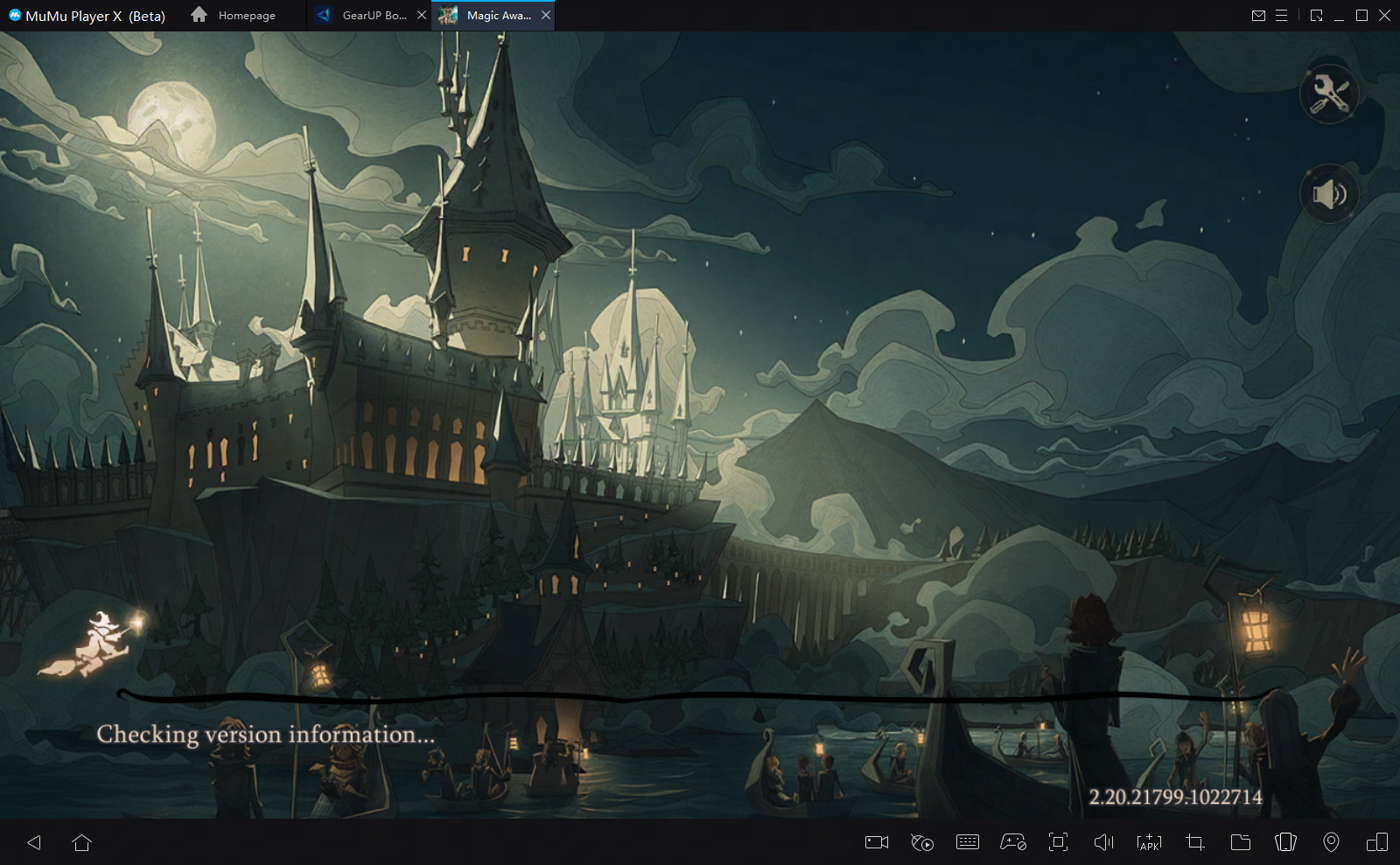Screen dimensions: 1400x865
Task: Toggle the screen crop tool
Action: 1195,842
